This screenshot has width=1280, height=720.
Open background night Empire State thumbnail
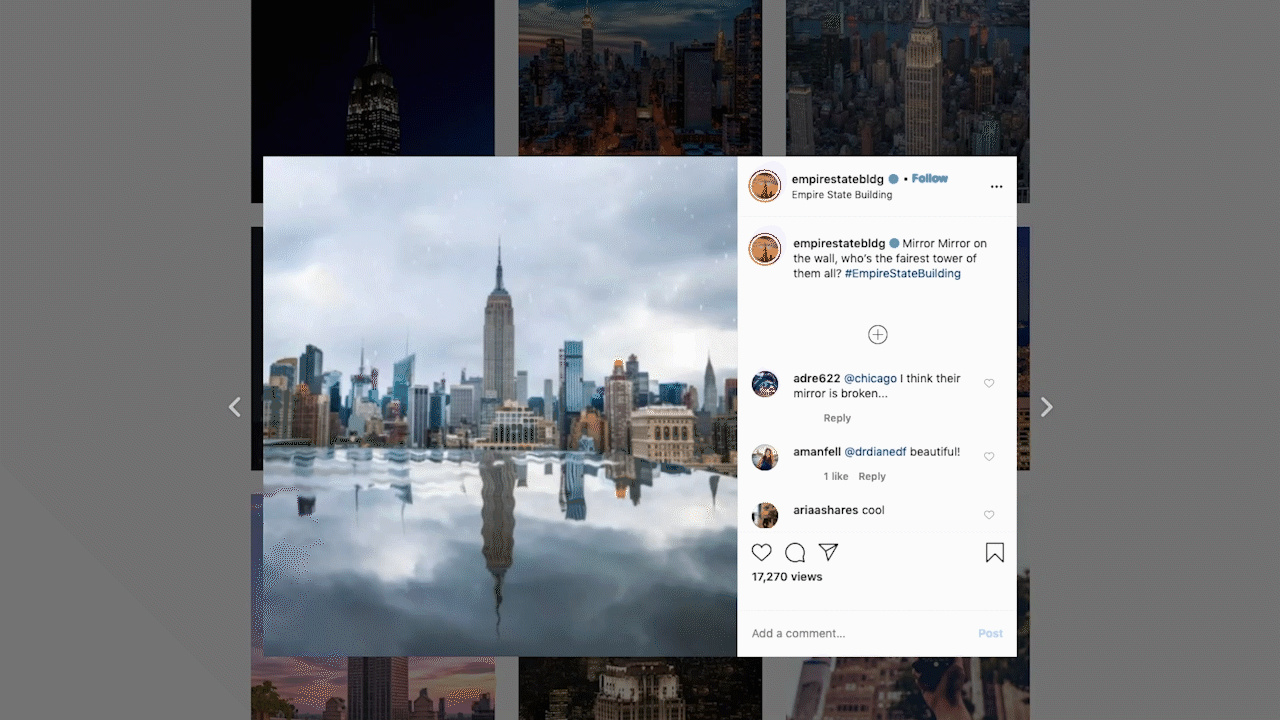[x=373, y=78]
